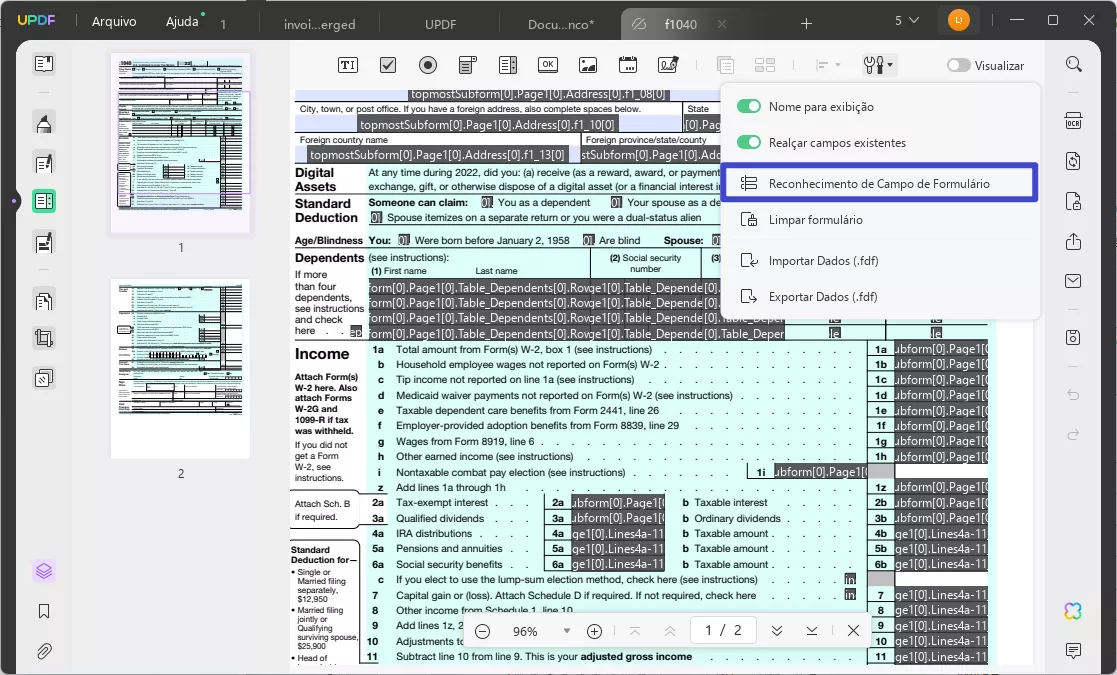Add an OK button field
The height and width of the screenshot is (675, 1117).
pos(547,65)
